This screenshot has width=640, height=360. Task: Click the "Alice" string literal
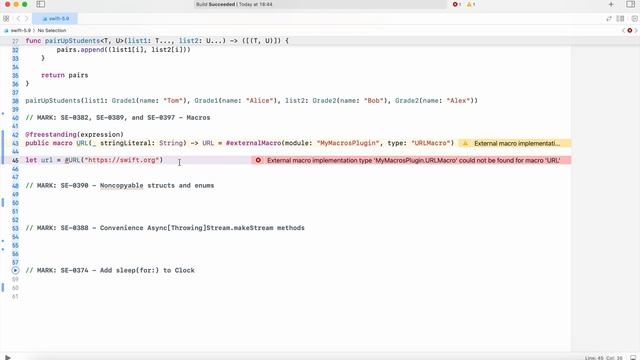[x=259, y=100]
